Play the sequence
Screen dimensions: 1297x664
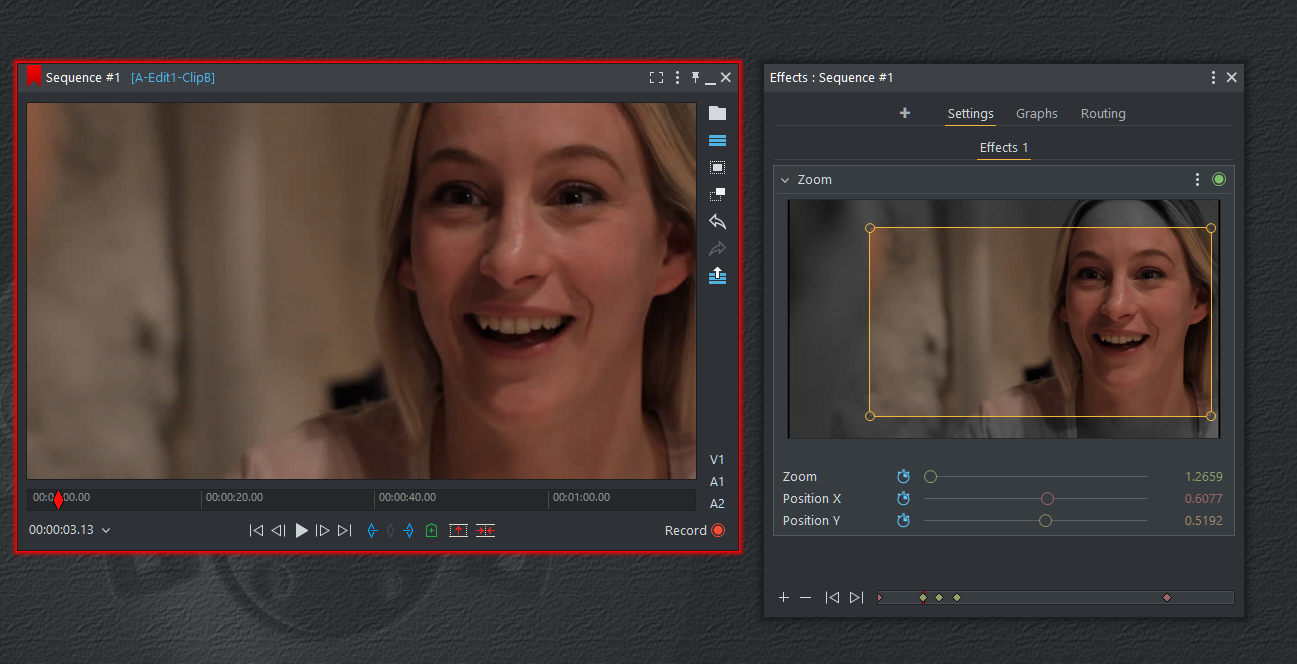coord(301,531)
